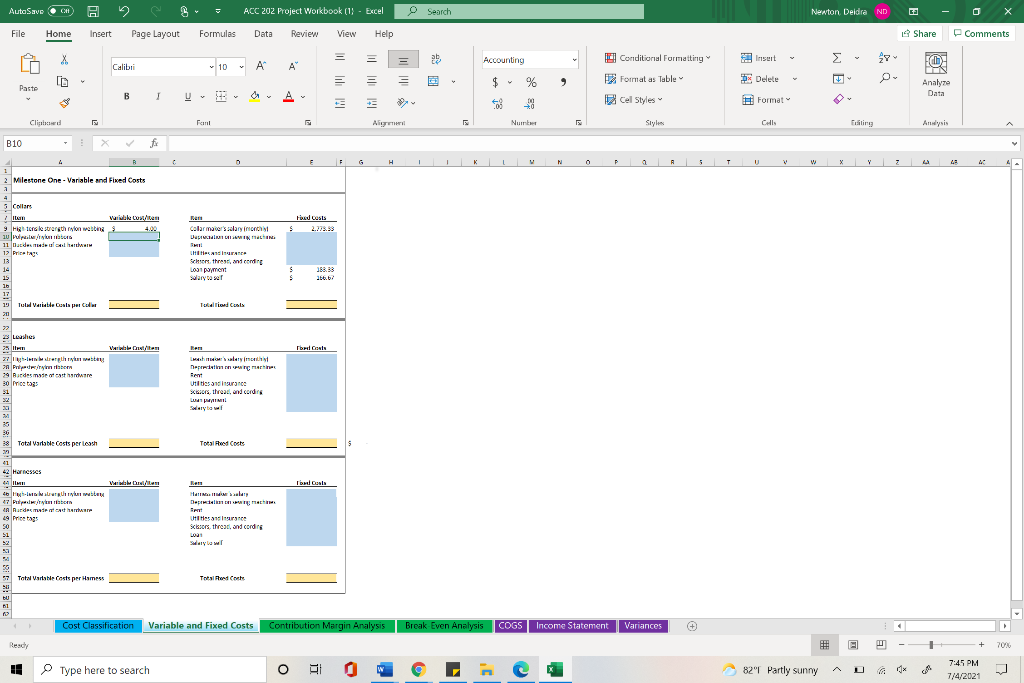
Task: Click the Paste button
Action: click(29, 77)
